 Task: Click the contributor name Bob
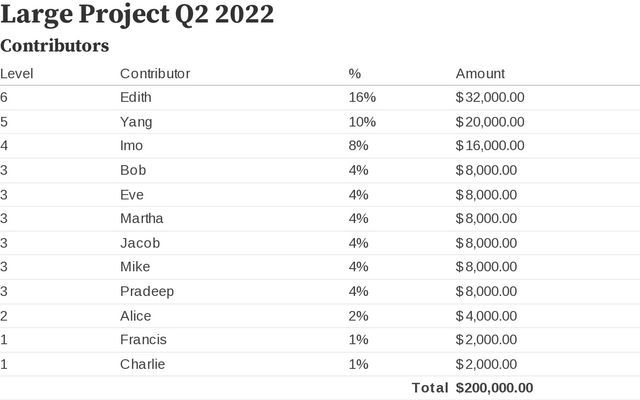coord(133,170)
